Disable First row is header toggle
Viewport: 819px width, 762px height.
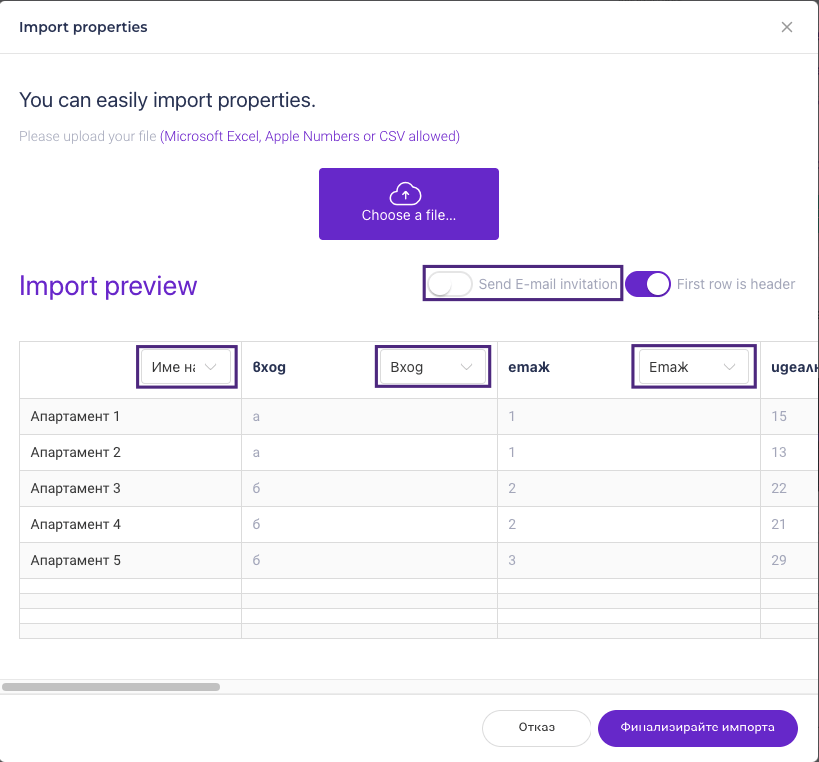coord(648,284)
